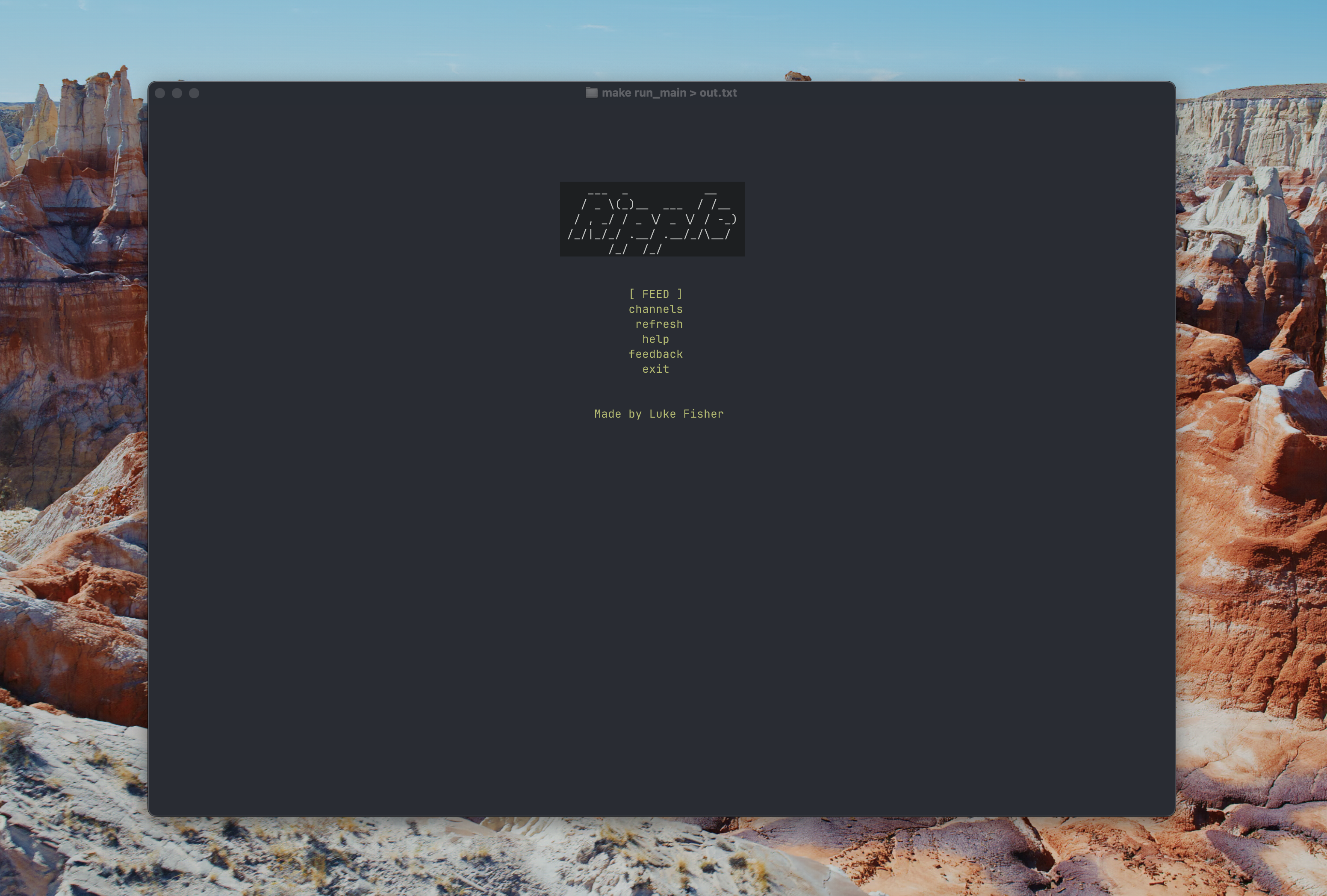Close the terminal with the red button
Screen dimensions: 1327x896
click(x=160, y=93)
